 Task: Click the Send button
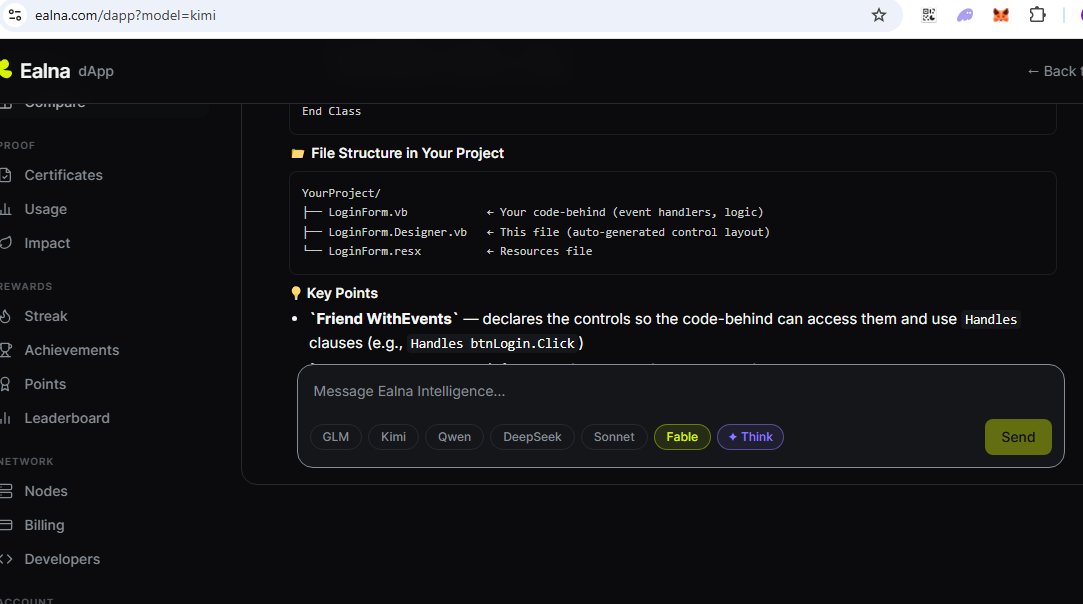1018,437
